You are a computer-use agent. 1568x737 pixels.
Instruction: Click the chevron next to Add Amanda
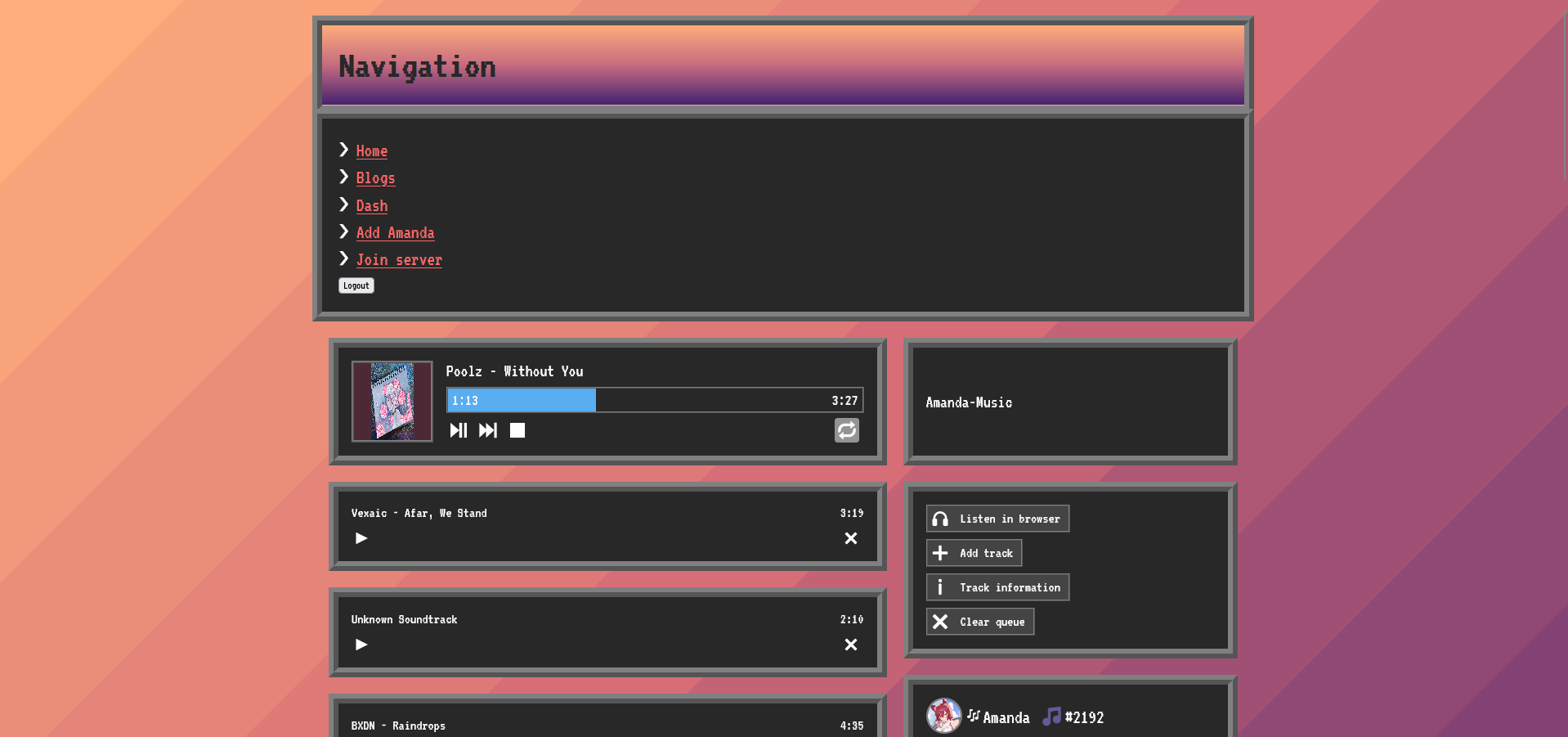click(344, 231)
